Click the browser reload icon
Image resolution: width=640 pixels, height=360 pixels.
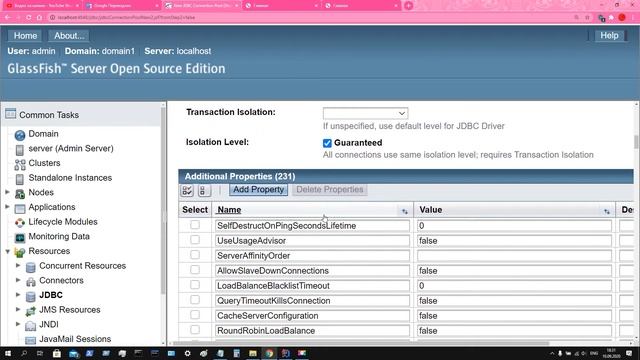click(x=29, y=18)
